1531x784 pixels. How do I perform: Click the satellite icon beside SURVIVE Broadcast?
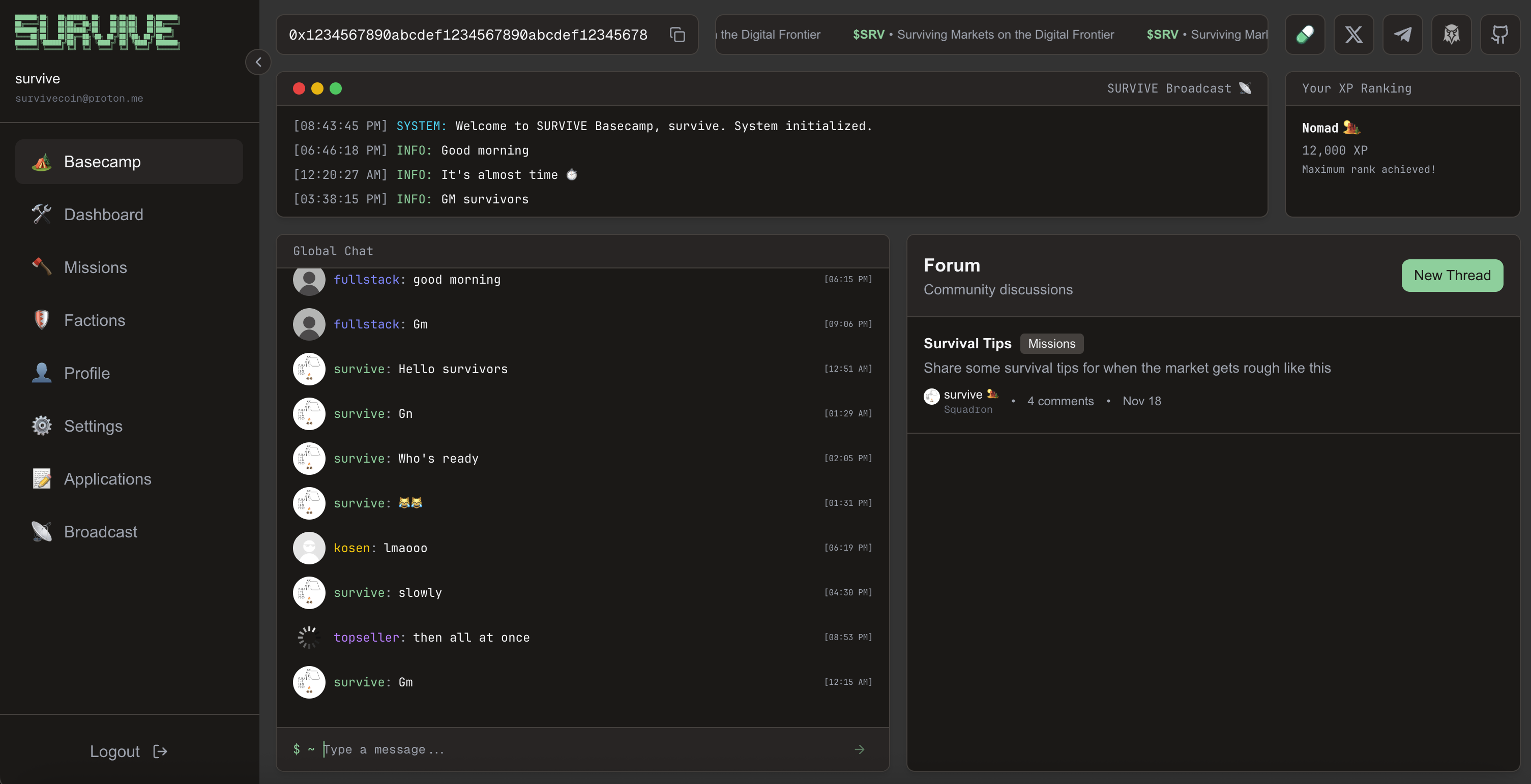pyautogui.click(x=1245, y=88)
